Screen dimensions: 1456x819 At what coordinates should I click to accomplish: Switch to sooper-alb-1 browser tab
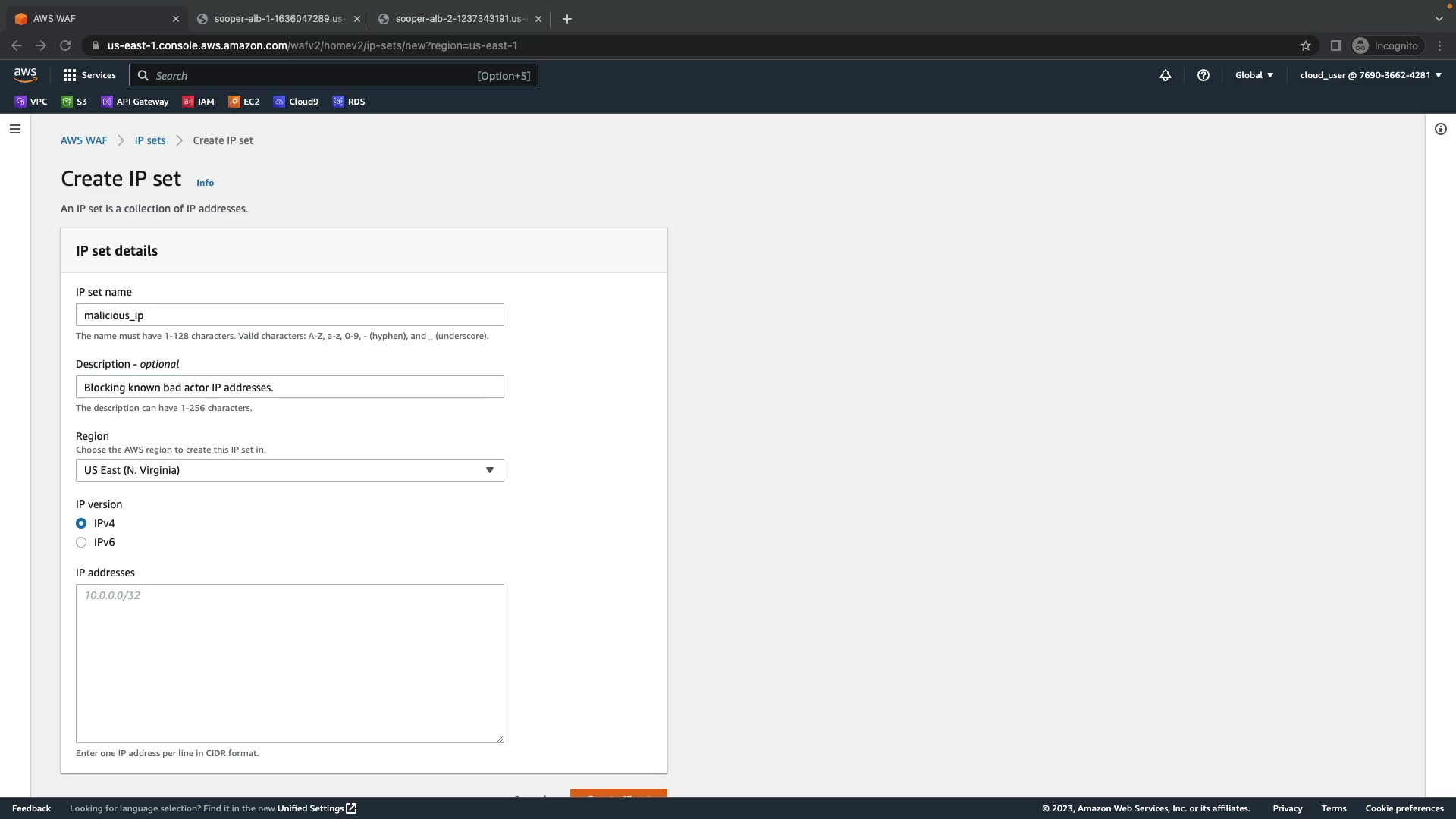point(277,19)
